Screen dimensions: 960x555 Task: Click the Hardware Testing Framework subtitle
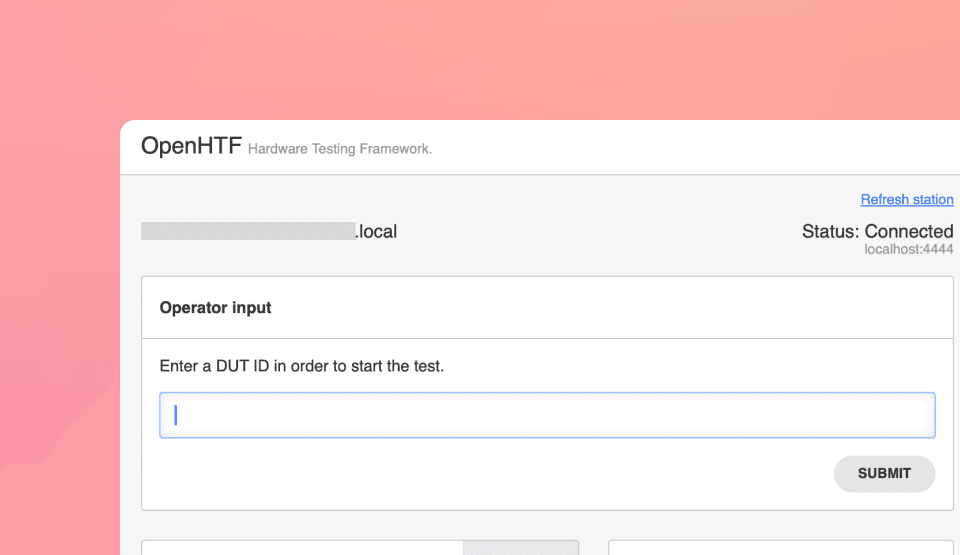340,149
